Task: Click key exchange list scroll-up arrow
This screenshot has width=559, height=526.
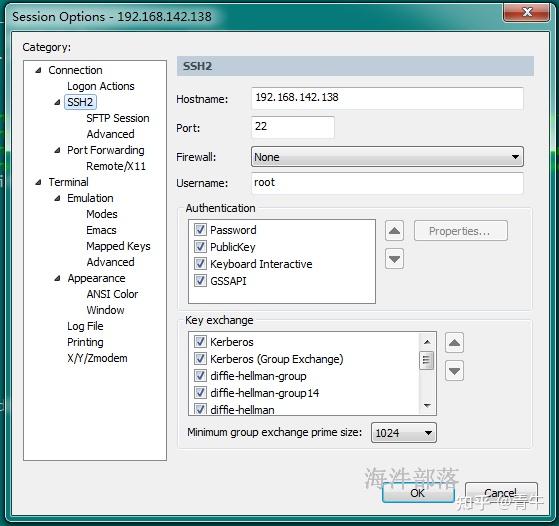Action: point(427,342)
